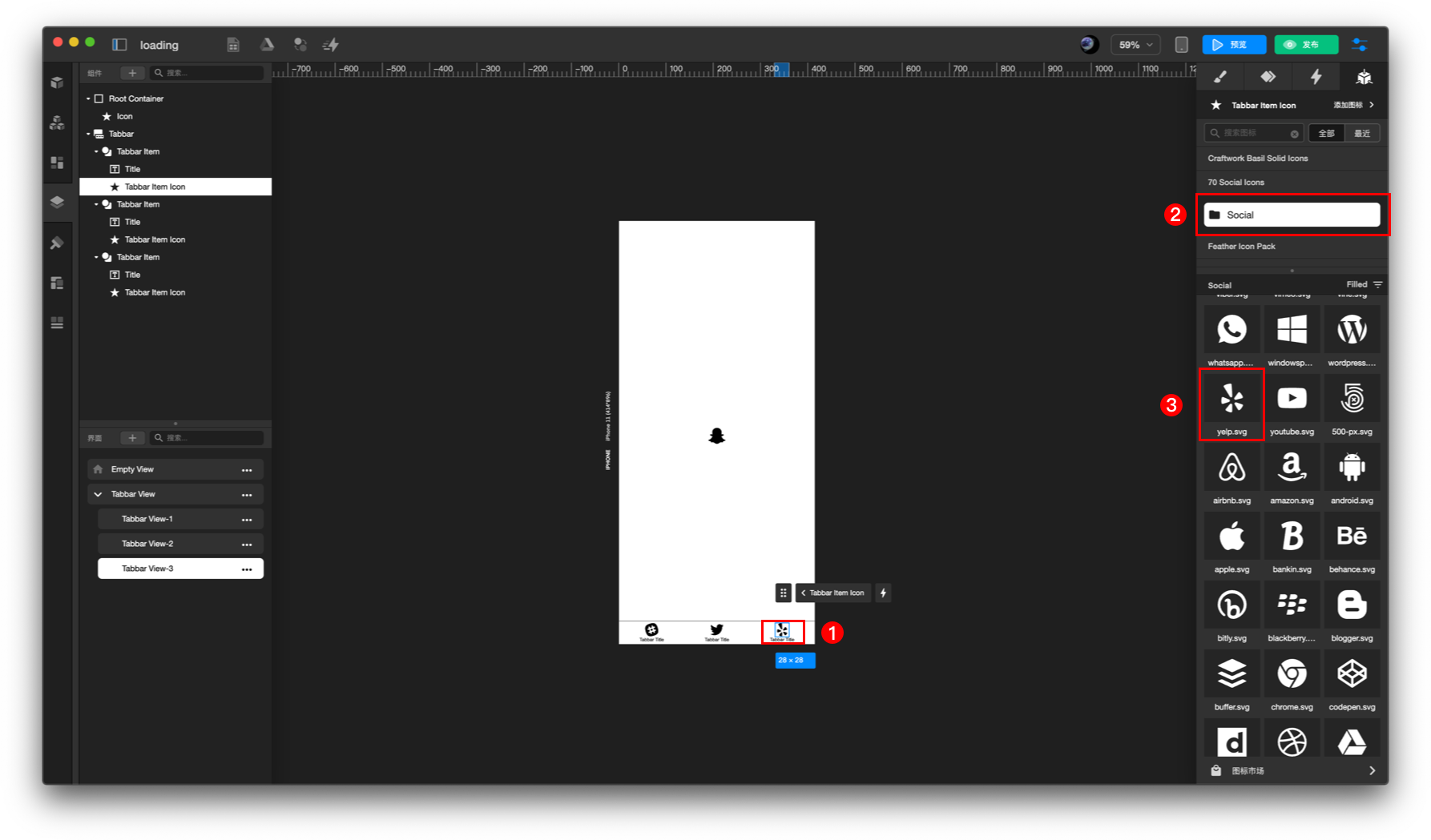This screenshot has height=840, width=1431.
Task: Click the Tabbar Item Icon breadcrumb button
Action: pos(833,593)
